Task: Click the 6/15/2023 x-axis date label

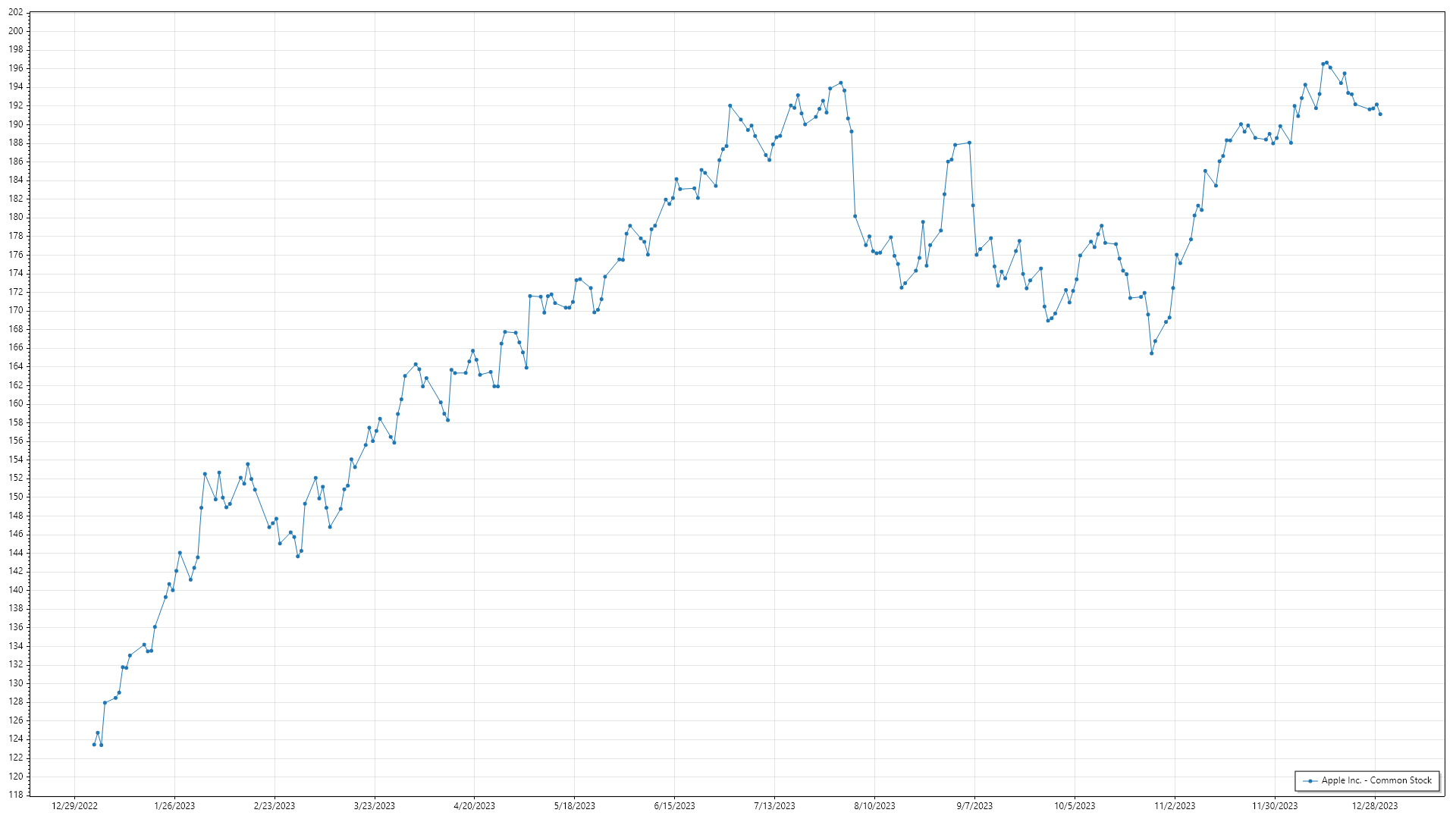Action: point(675,806)
